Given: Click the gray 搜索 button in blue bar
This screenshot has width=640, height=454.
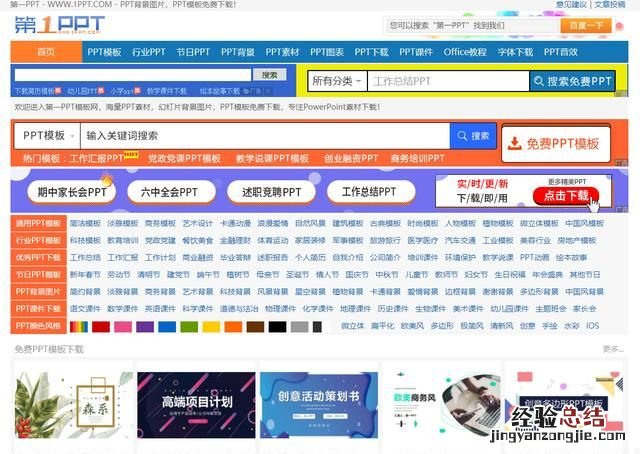Looking at the screenshot, I should (x=269, y=75).
